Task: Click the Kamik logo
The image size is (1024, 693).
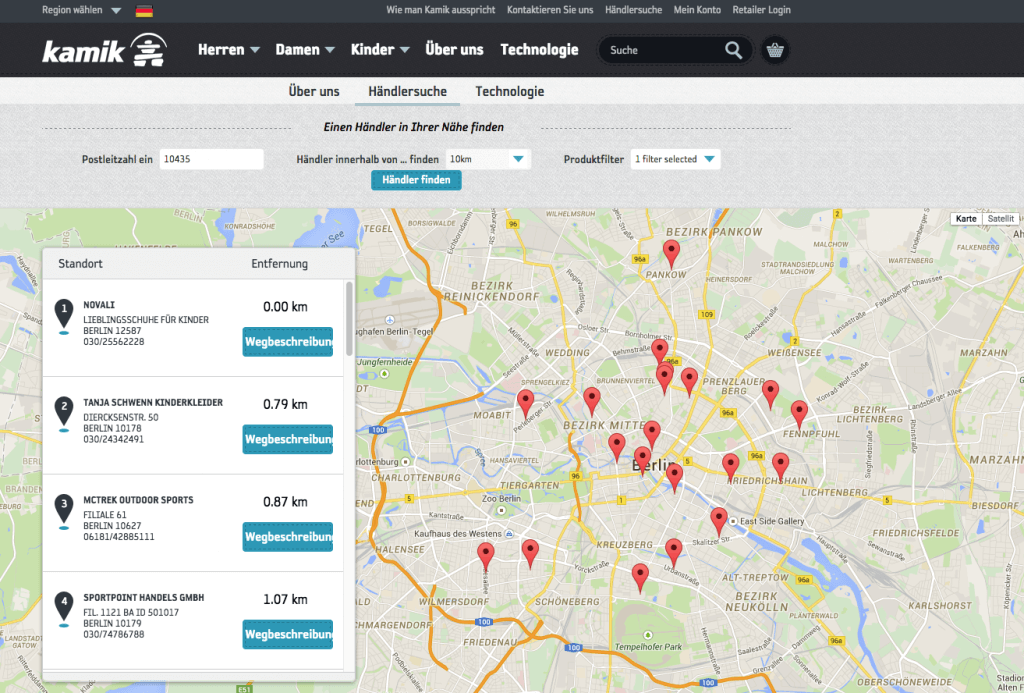Action: [x=104, y=50]
